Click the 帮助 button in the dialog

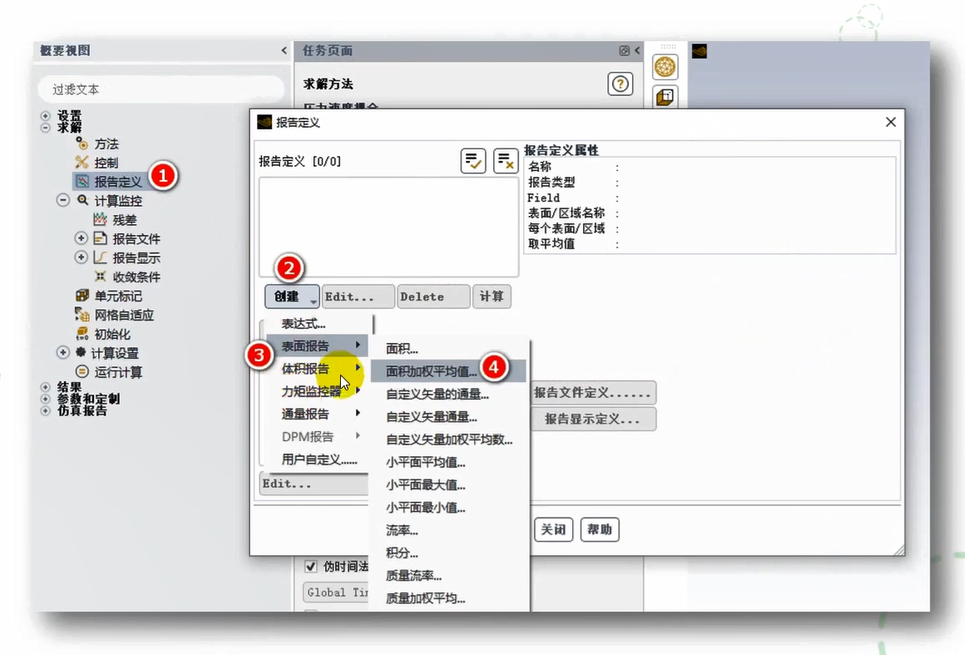(600, 530)
